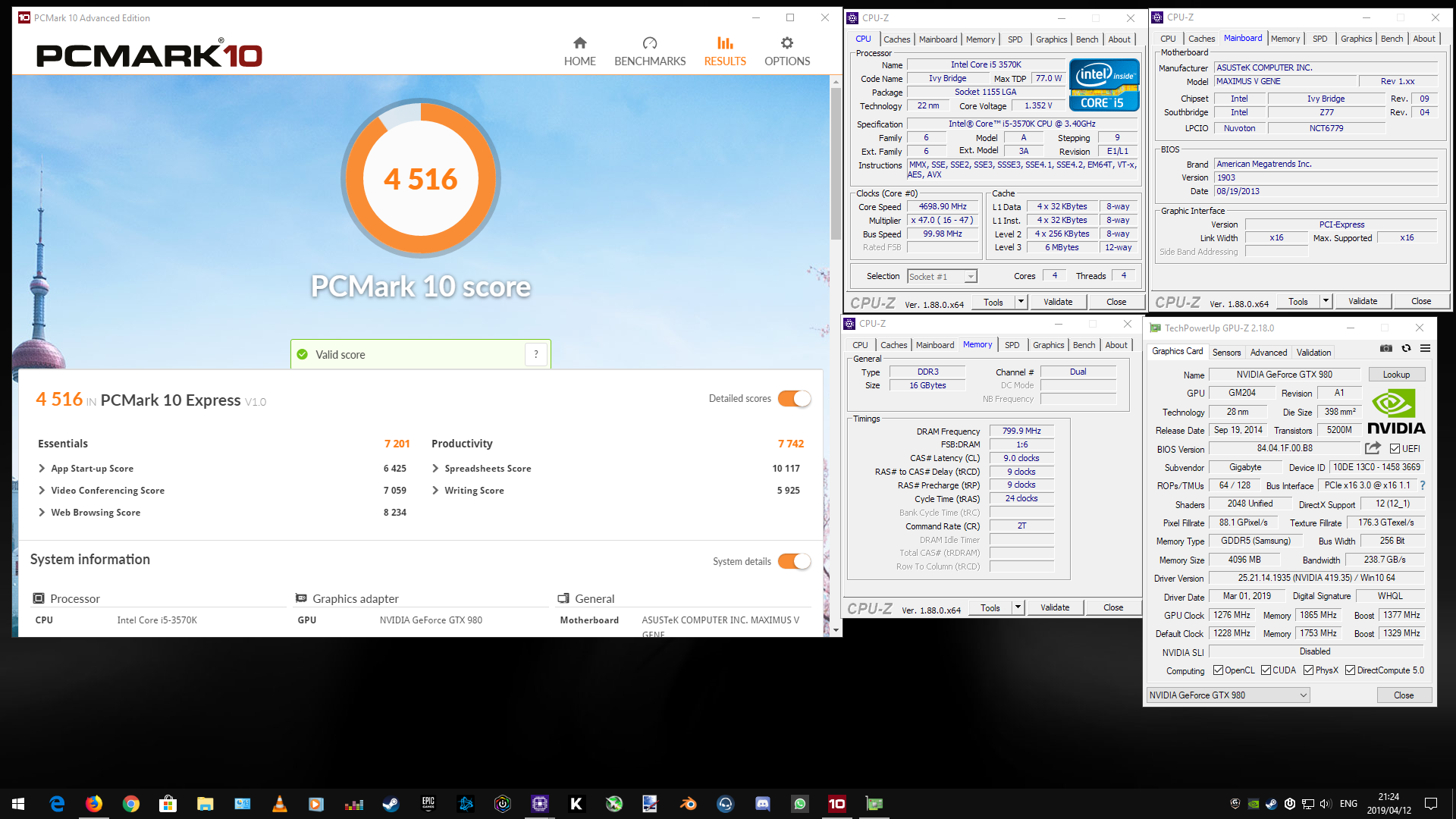Open VLC media player from the taskbar
The height and width of the screenshot is (819, 1456).
click(x=279, y=804)
